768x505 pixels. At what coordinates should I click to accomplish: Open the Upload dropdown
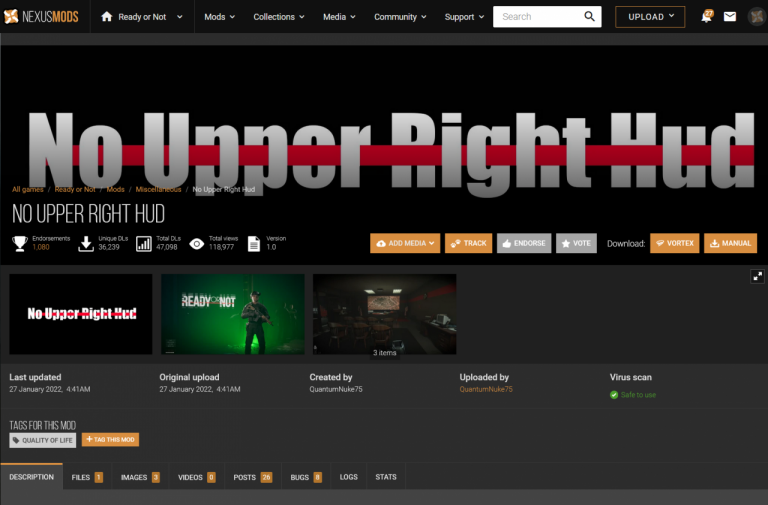650,17
